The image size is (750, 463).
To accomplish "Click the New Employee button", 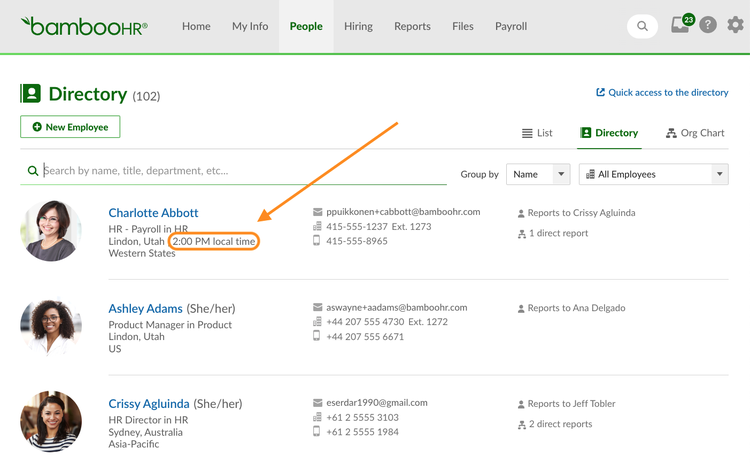I will [70, 127].
